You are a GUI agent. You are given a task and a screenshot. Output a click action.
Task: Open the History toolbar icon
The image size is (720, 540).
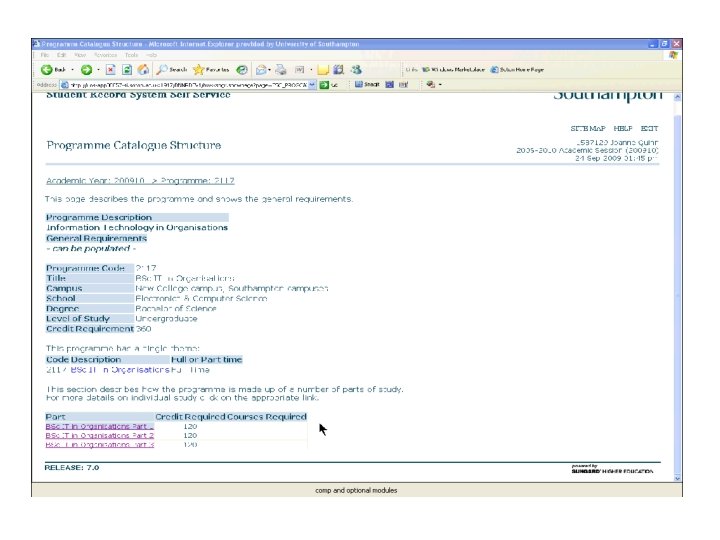[242, 70]
